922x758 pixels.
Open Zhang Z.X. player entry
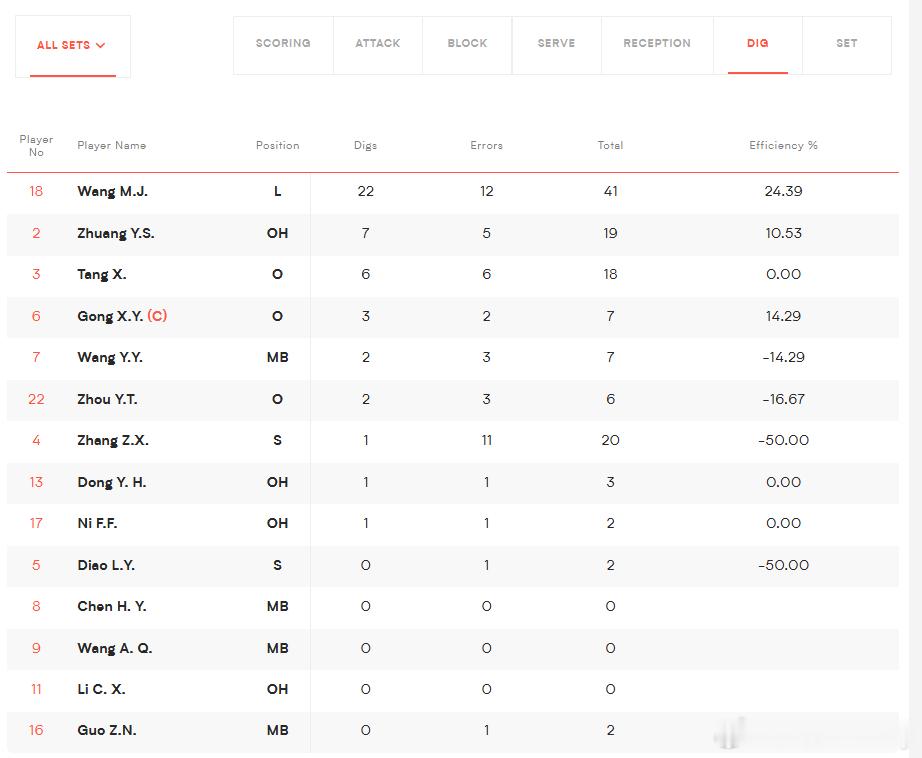point(113,440)
